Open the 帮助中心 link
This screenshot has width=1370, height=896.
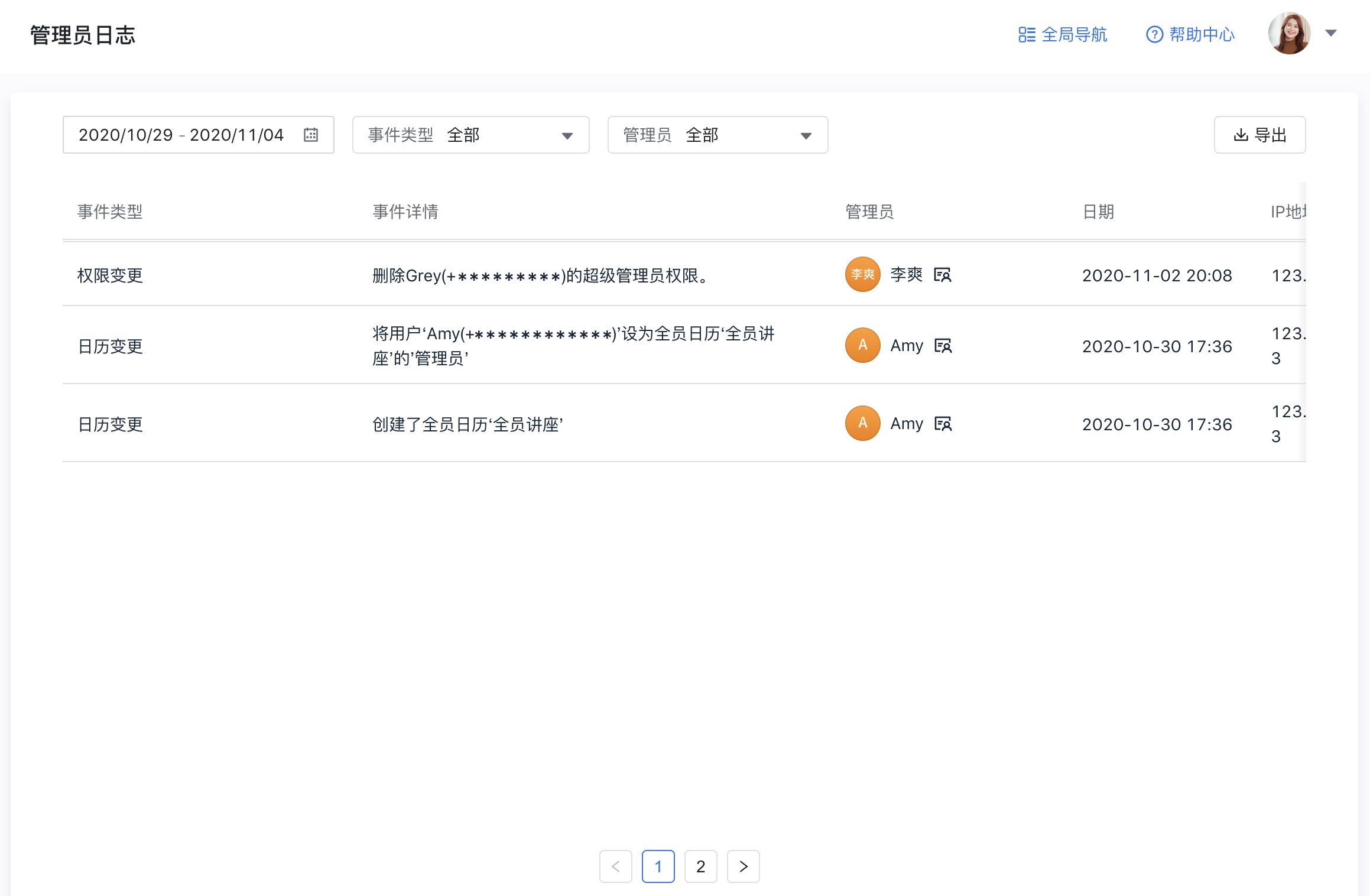tap(1201, 35)
